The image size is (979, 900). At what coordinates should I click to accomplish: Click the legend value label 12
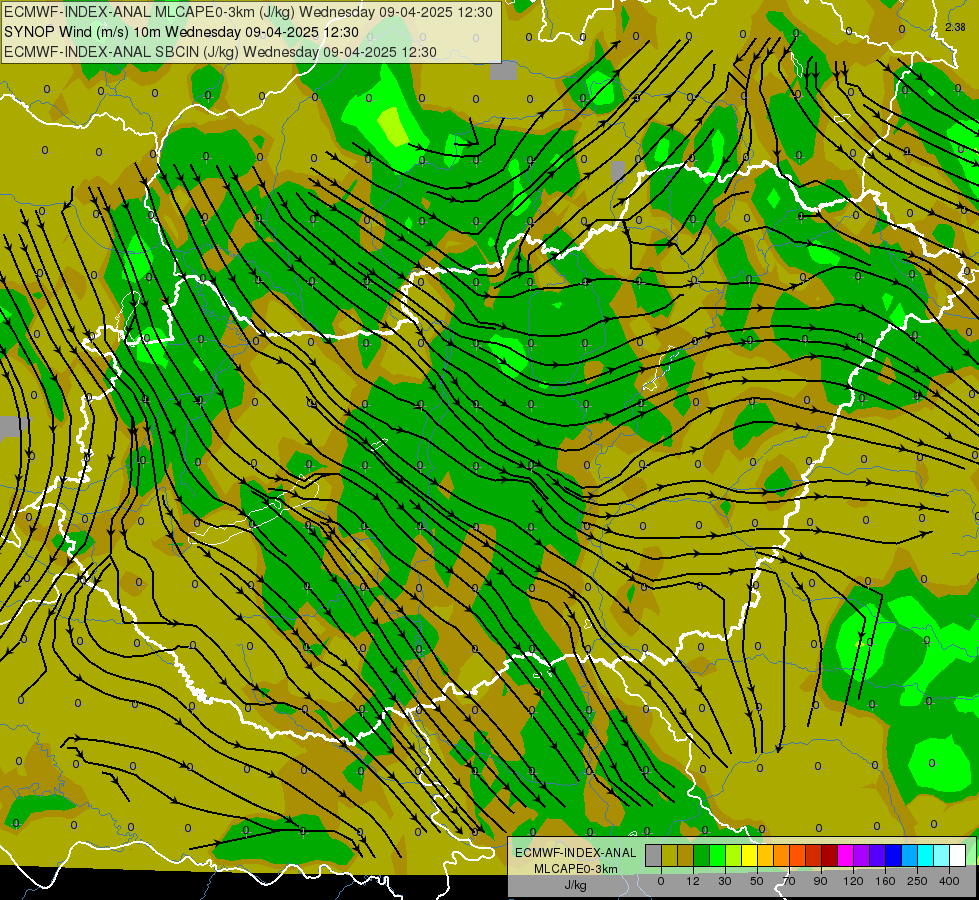(x=693, y=882)
